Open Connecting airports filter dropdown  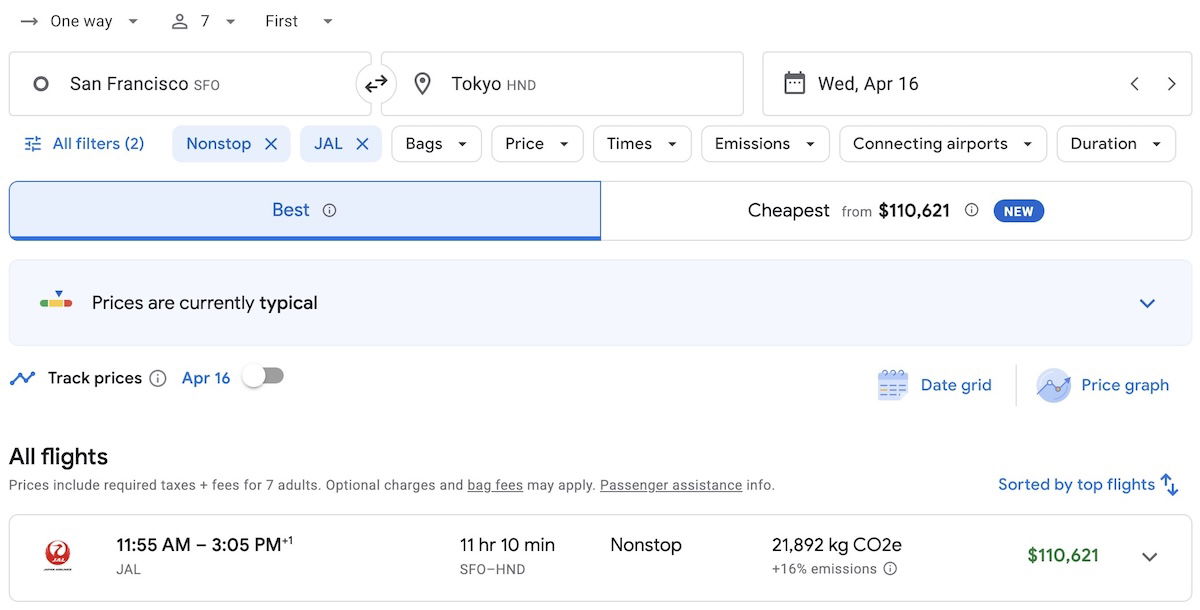[943, 144]
